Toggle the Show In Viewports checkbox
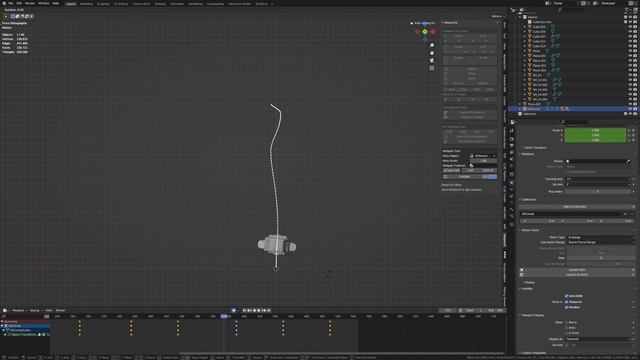Viewport: 640px width, 360px height. coord(566,302)
